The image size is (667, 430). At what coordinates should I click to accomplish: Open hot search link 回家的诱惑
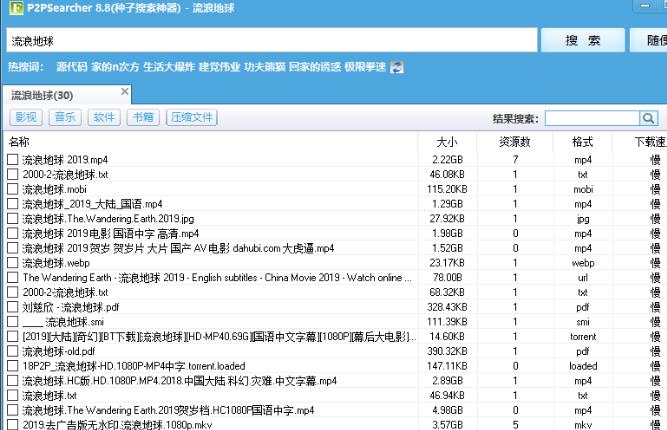pyautogui.click(x=315, y=67)
